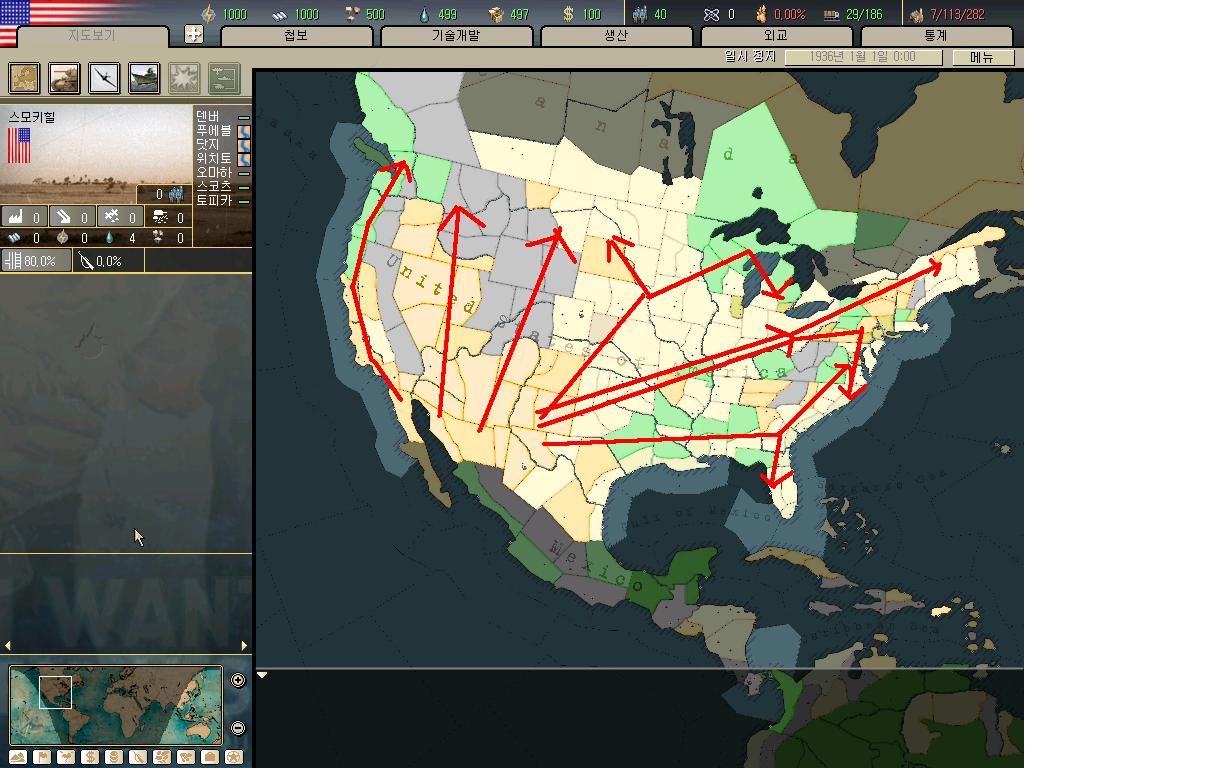Click the left panel scroll-left arrow

8,646
